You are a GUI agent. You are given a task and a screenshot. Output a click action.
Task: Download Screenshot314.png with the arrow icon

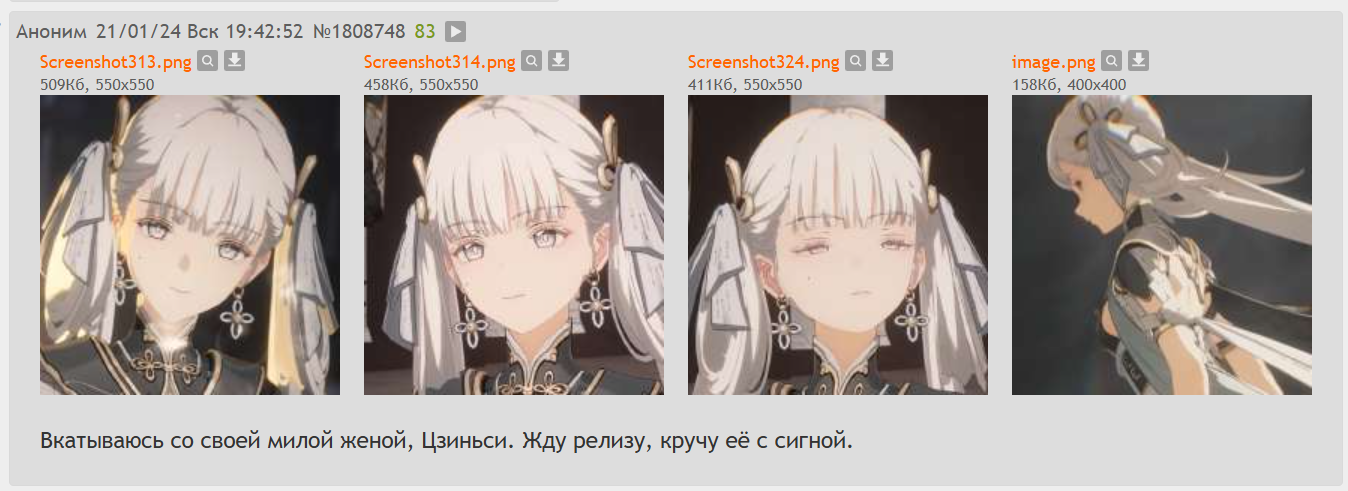[x=558, y=61]
